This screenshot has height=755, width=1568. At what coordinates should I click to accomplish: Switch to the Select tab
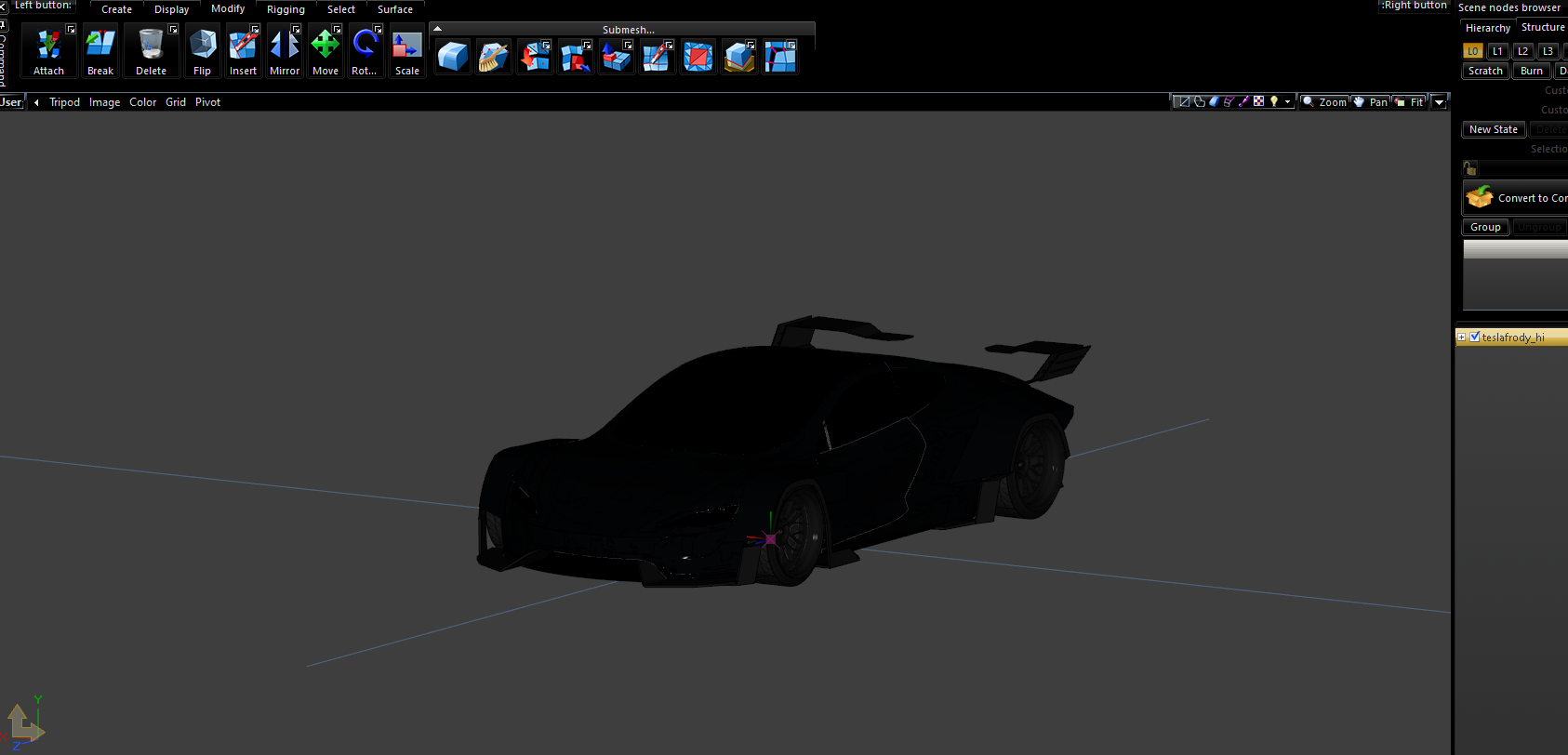[x=341, y=9]
